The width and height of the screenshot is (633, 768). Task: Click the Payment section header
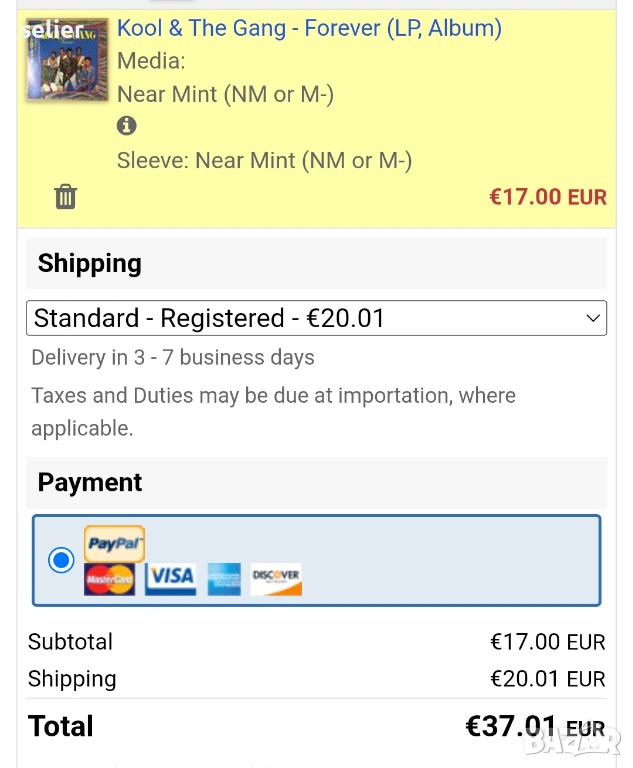coord(90,482)
